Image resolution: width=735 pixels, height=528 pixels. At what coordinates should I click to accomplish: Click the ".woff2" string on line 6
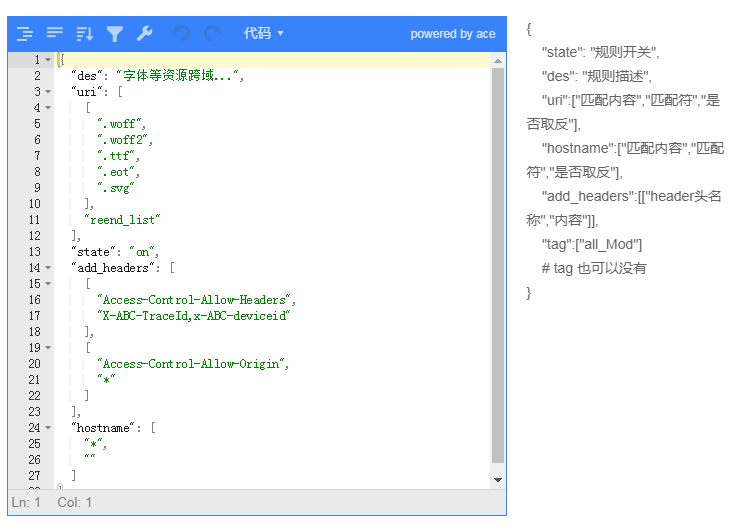(x=123, y=140)
